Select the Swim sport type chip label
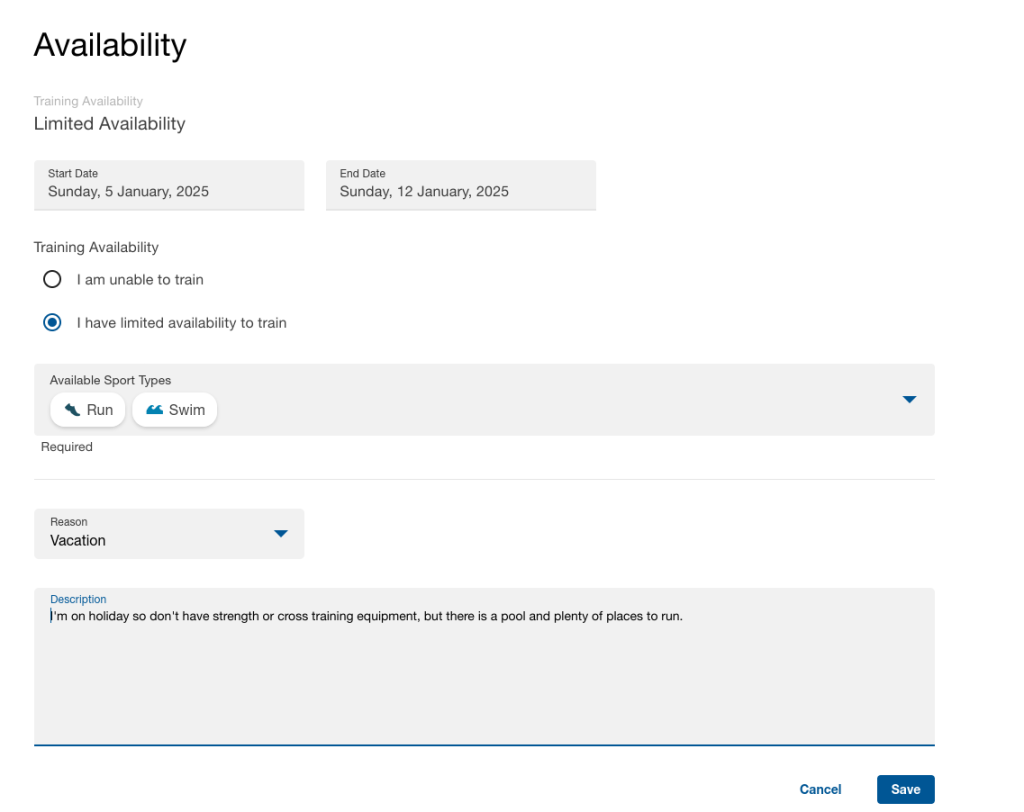Image resolution: width=1024 pixels, height=812 pixels. 187,410
